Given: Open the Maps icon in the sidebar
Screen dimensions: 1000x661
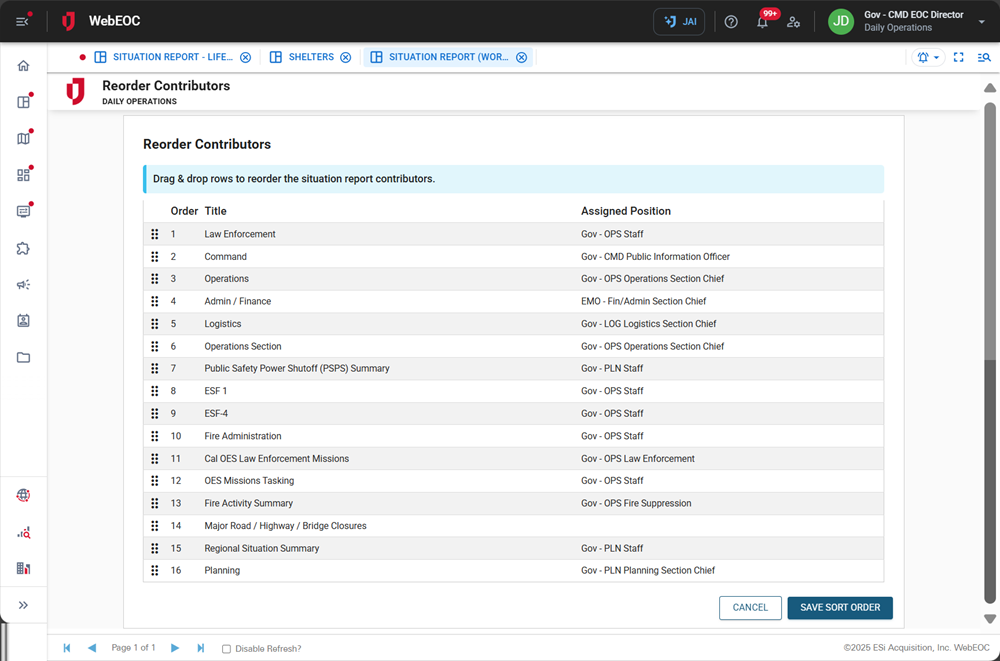Looking at the screenshot, I should 23,138.
